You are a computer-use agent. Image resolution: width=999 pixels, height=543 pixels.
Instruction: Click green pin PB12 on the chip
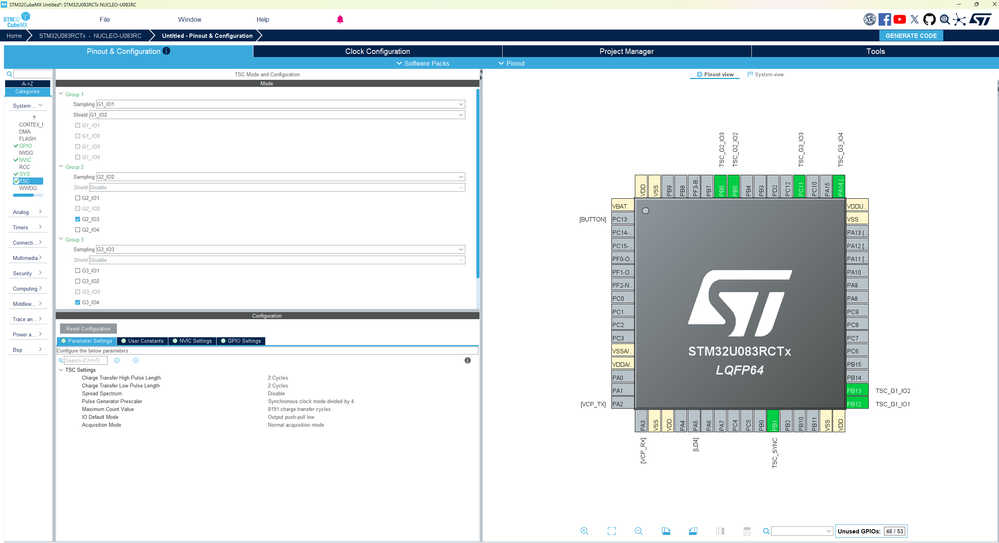click(x=856, y=404)
